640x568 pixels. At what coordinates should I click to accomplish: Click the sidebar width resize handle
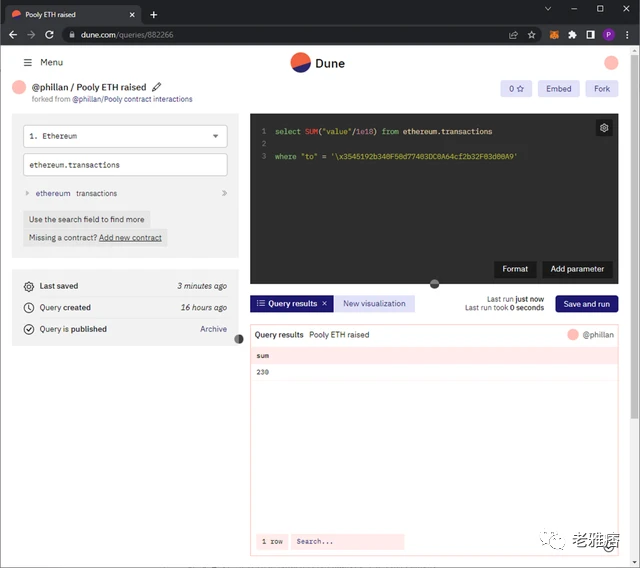(x=239, y=339)
